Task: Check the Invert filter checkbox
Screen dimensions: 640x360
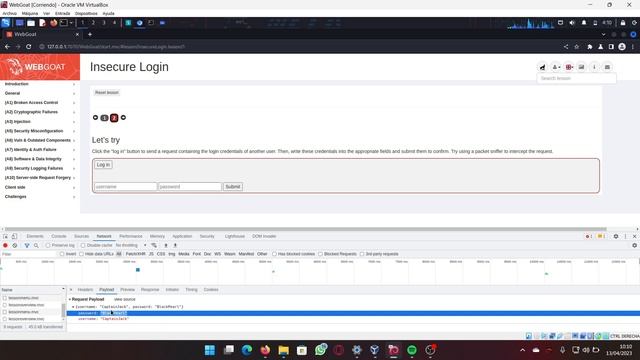Action: (62, 254)
